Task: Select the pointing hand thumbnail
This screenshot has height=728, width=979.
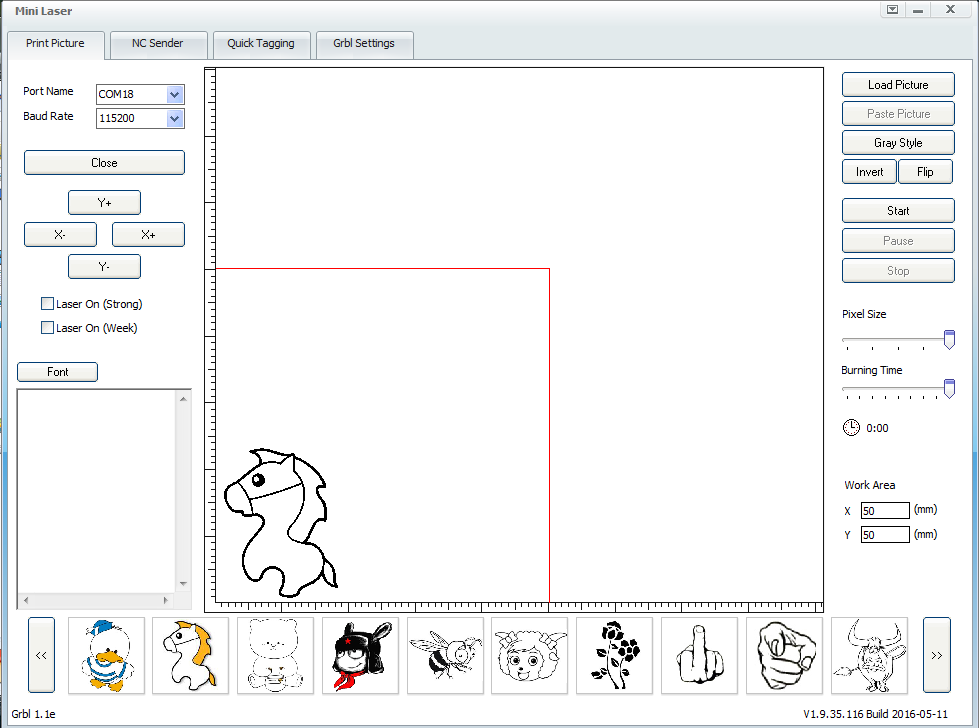Action: pyautogui.click(x=784, y=655)
